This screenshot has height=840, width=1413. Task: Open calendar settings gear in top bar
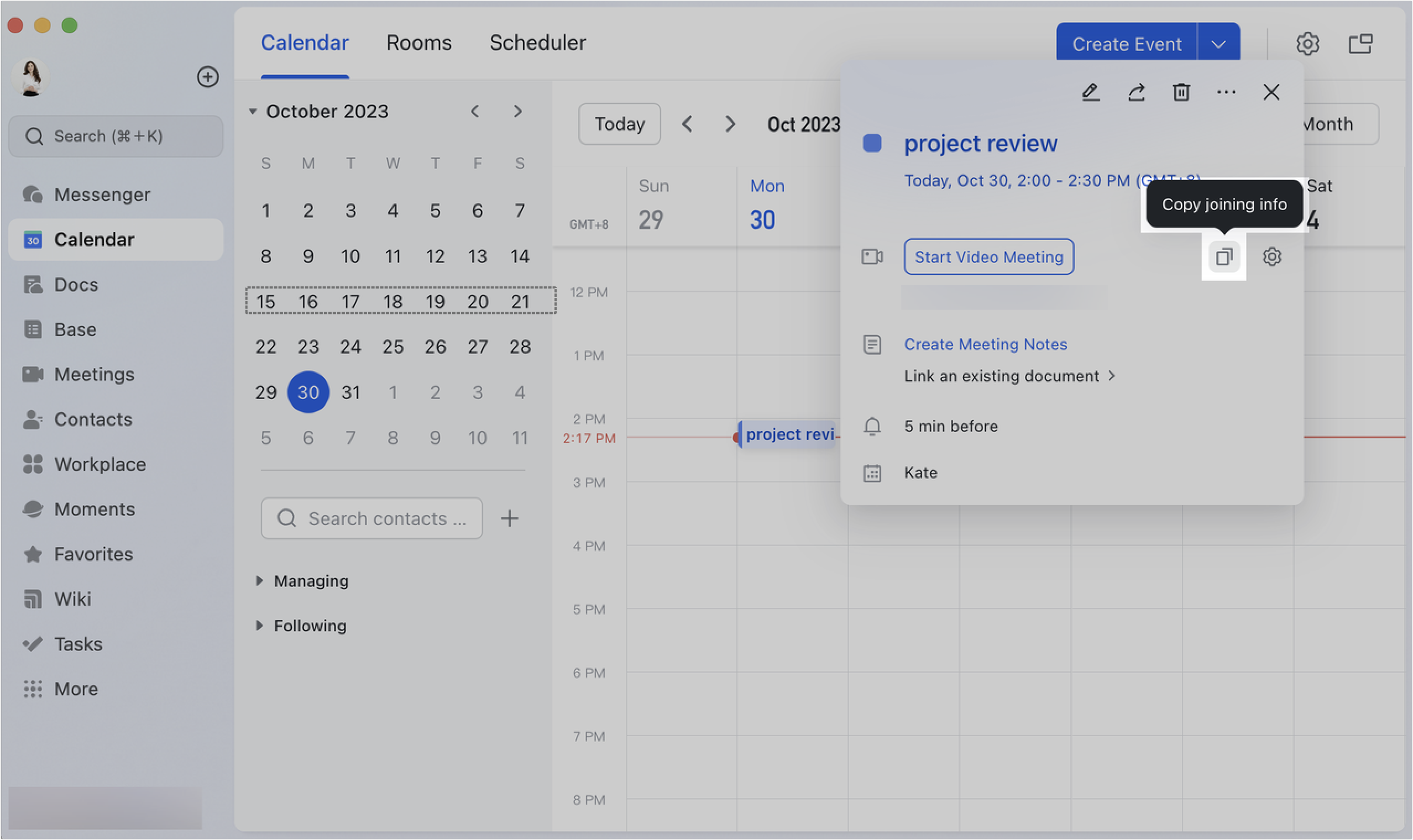1308,43
